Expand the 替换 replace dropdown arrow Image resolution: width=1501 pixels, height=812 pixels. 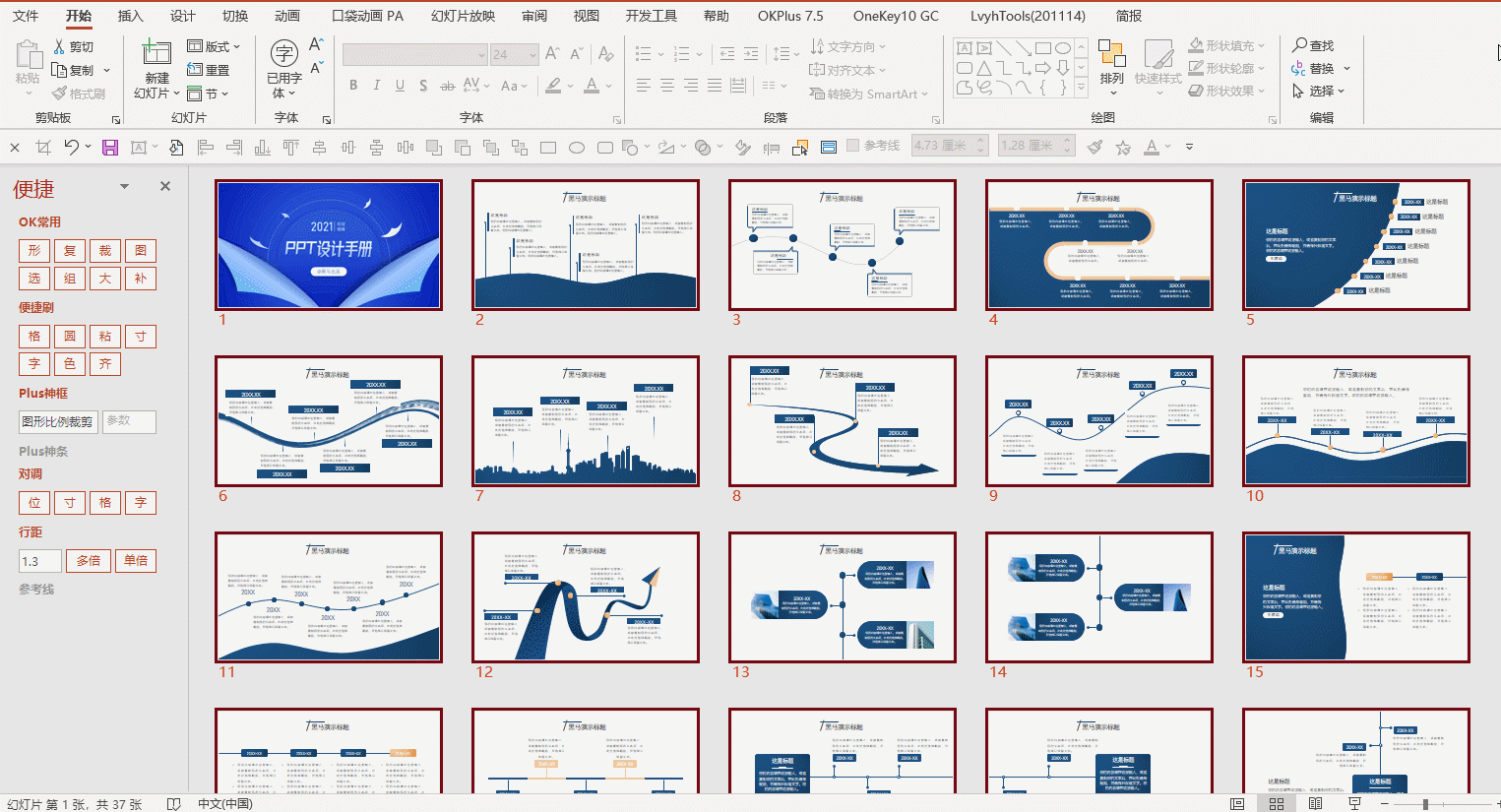[x=1346, y=69]
